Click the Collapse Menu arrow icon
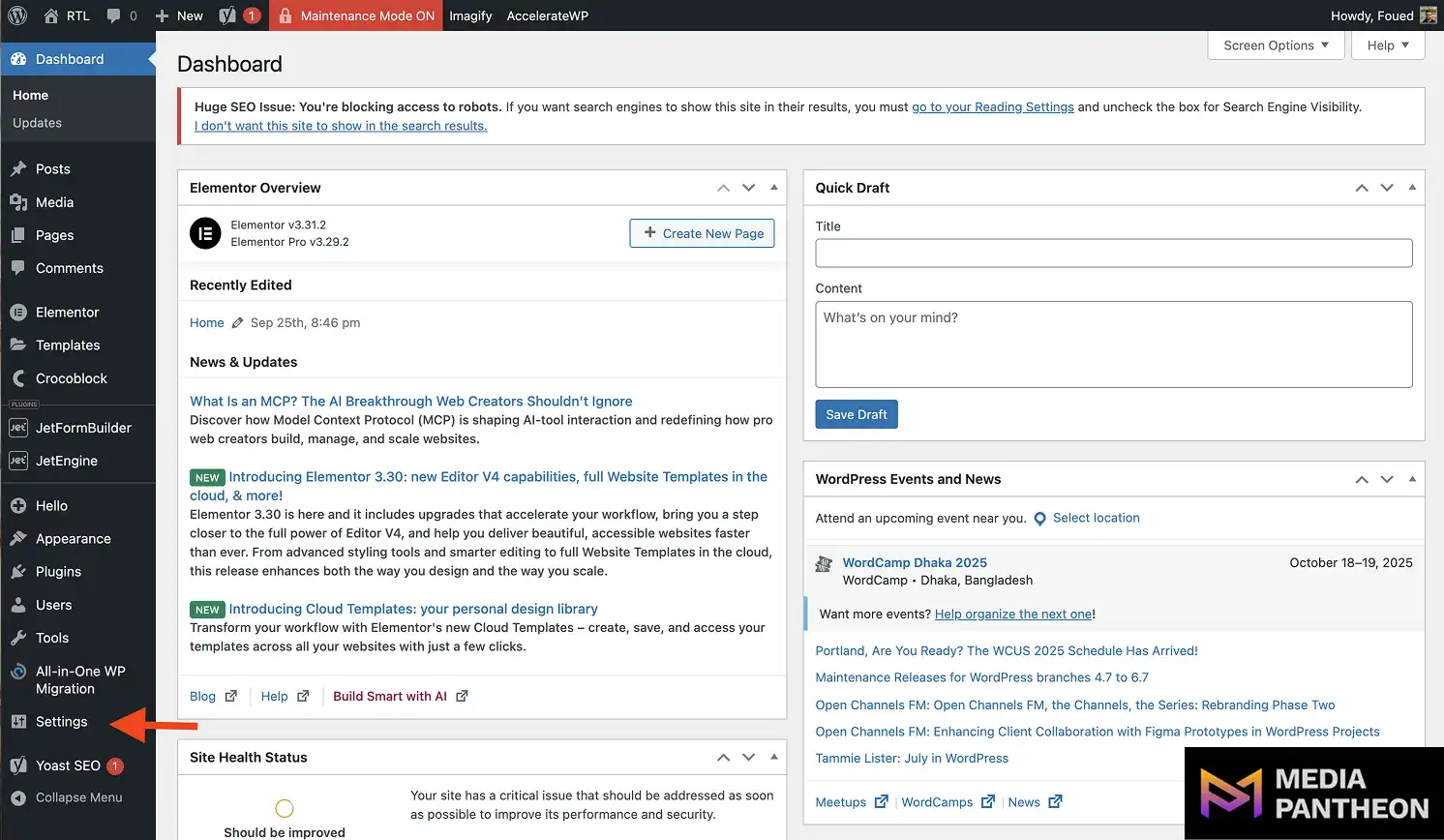This screenshot has height=840, width=1444. [x=18, y=798]
